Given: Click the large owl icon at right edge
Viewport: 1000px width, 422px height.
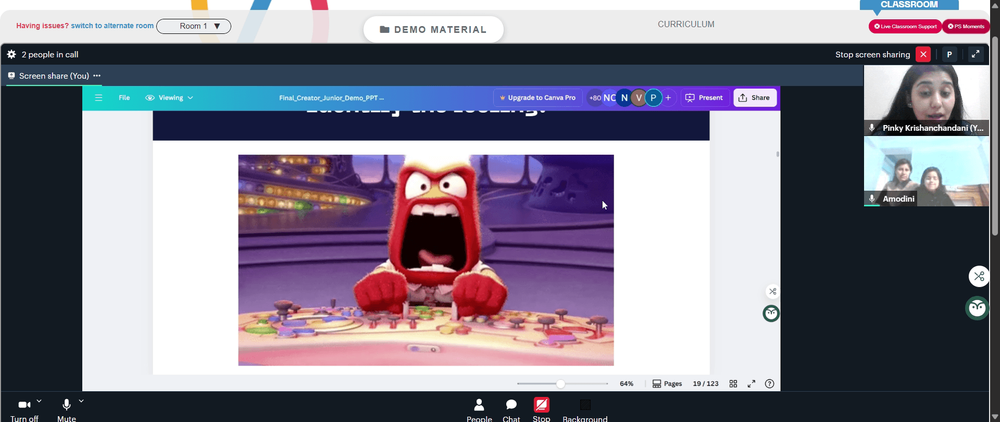Looking at the screenshot, I should (978, 309).
